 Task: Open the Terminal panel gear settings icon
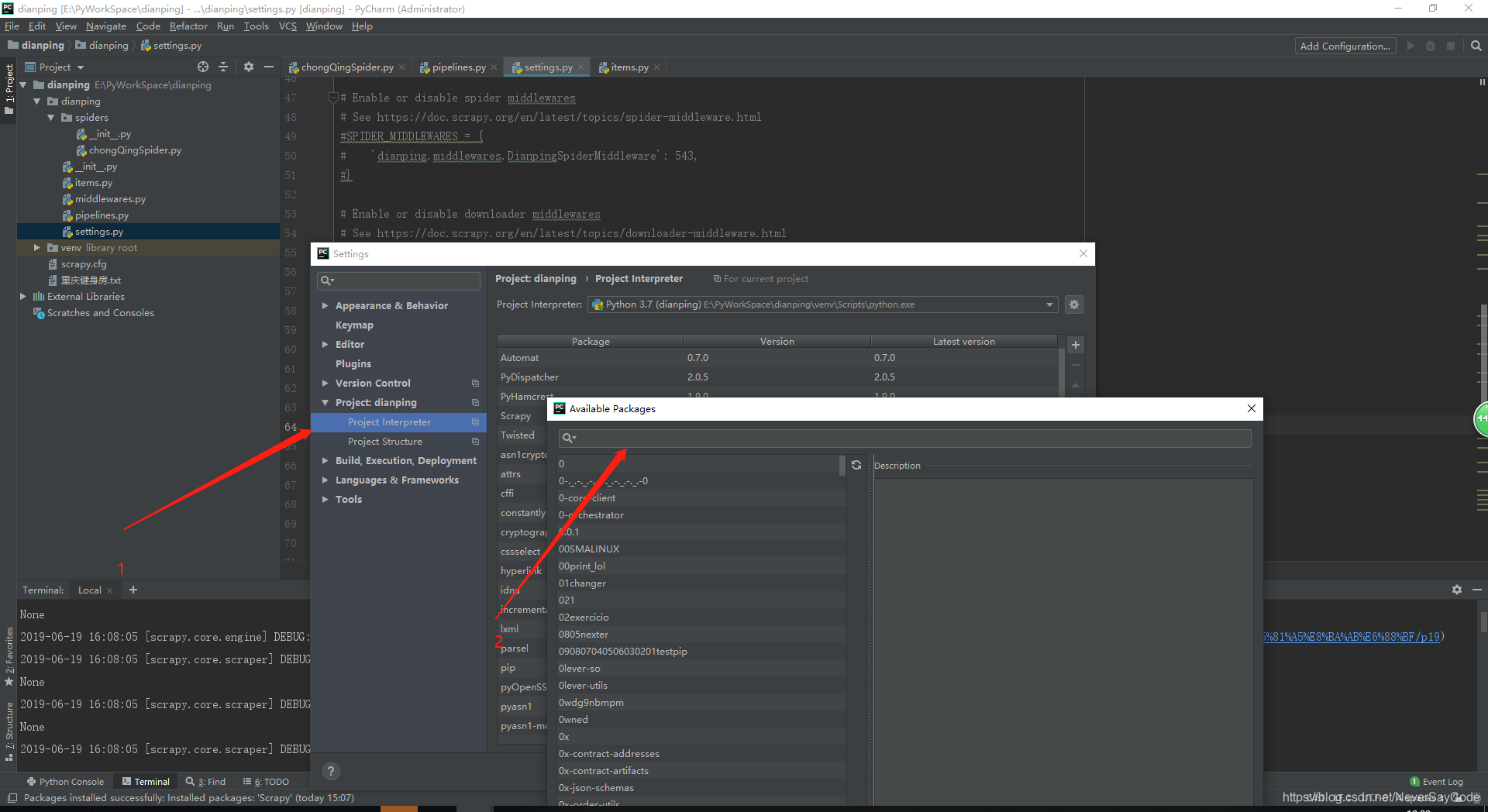pos(1457,590)
